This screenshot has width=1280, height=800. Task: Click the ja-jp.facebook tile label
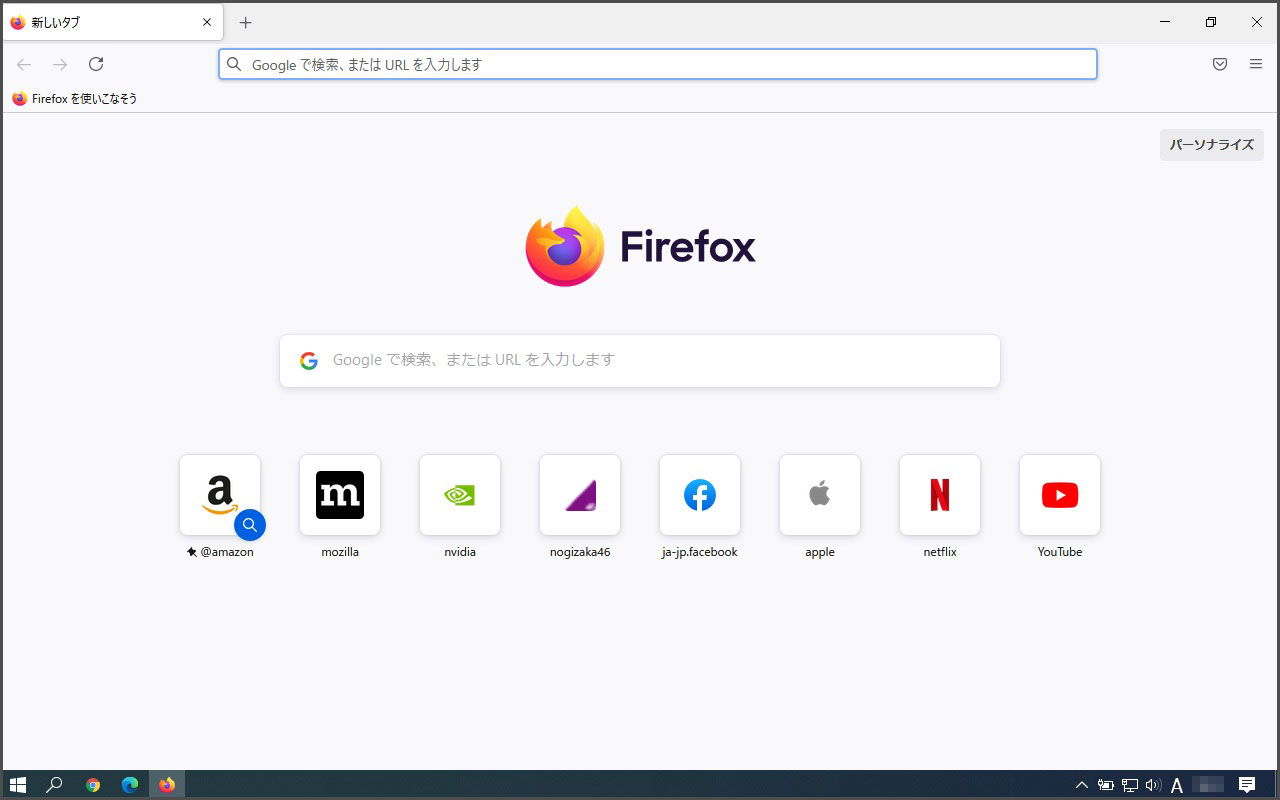tap(700, 552)
